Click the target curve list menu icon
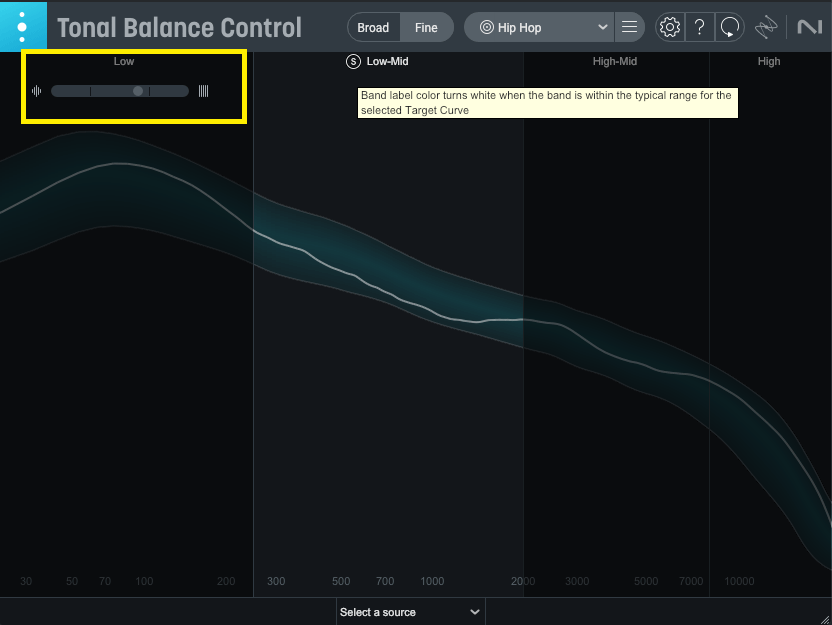Viewport: 832px width, 625px height. [629, 27]
